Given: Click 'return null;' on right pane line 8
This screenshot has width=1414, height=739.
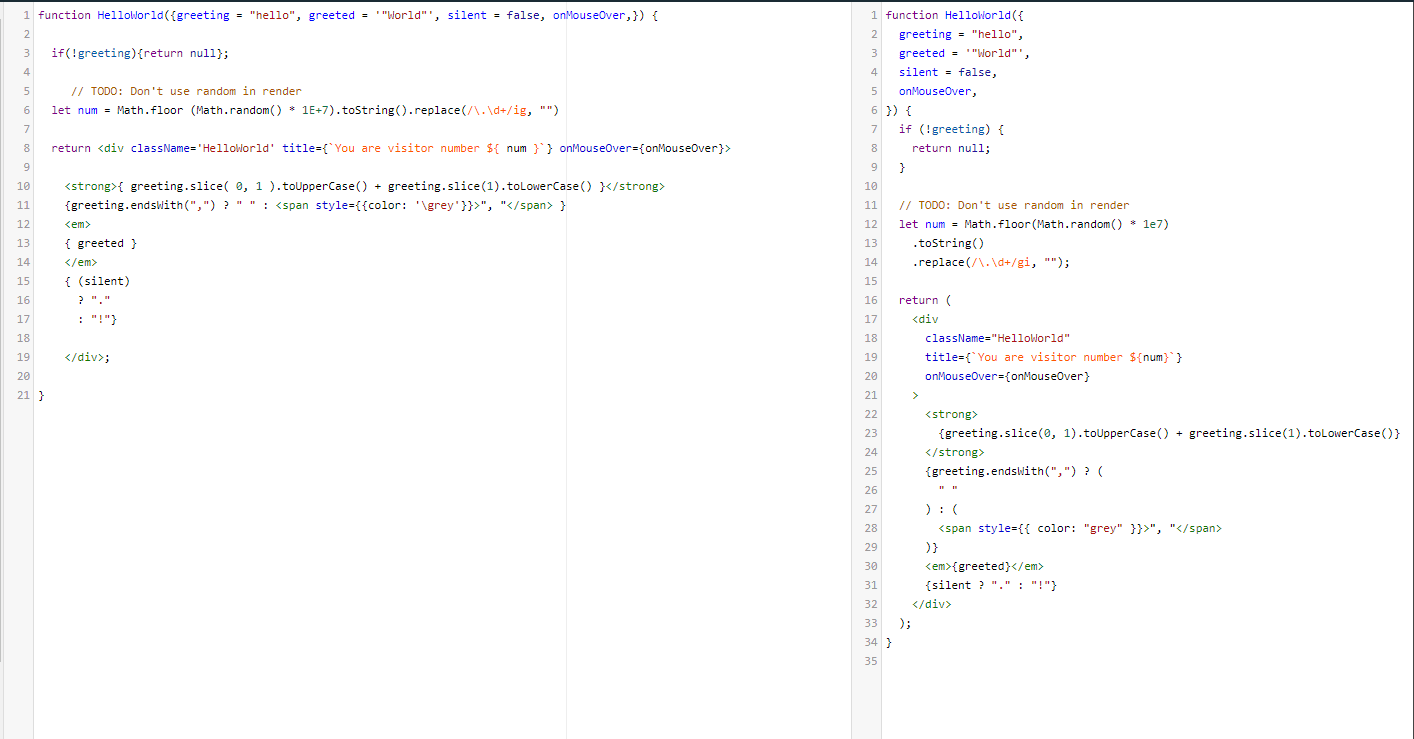Looking at the screenshot, I should tap(951, 148).
